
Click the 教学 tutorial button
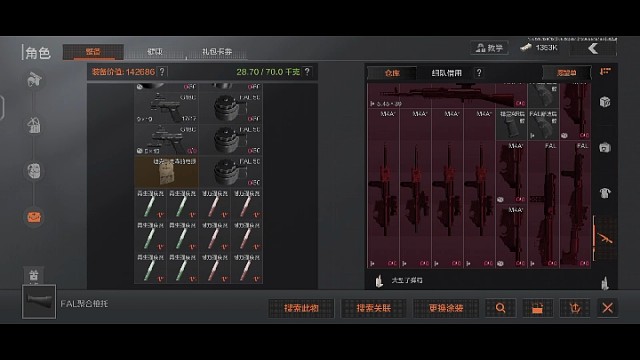pyautogui.click(x=489, y=48)
